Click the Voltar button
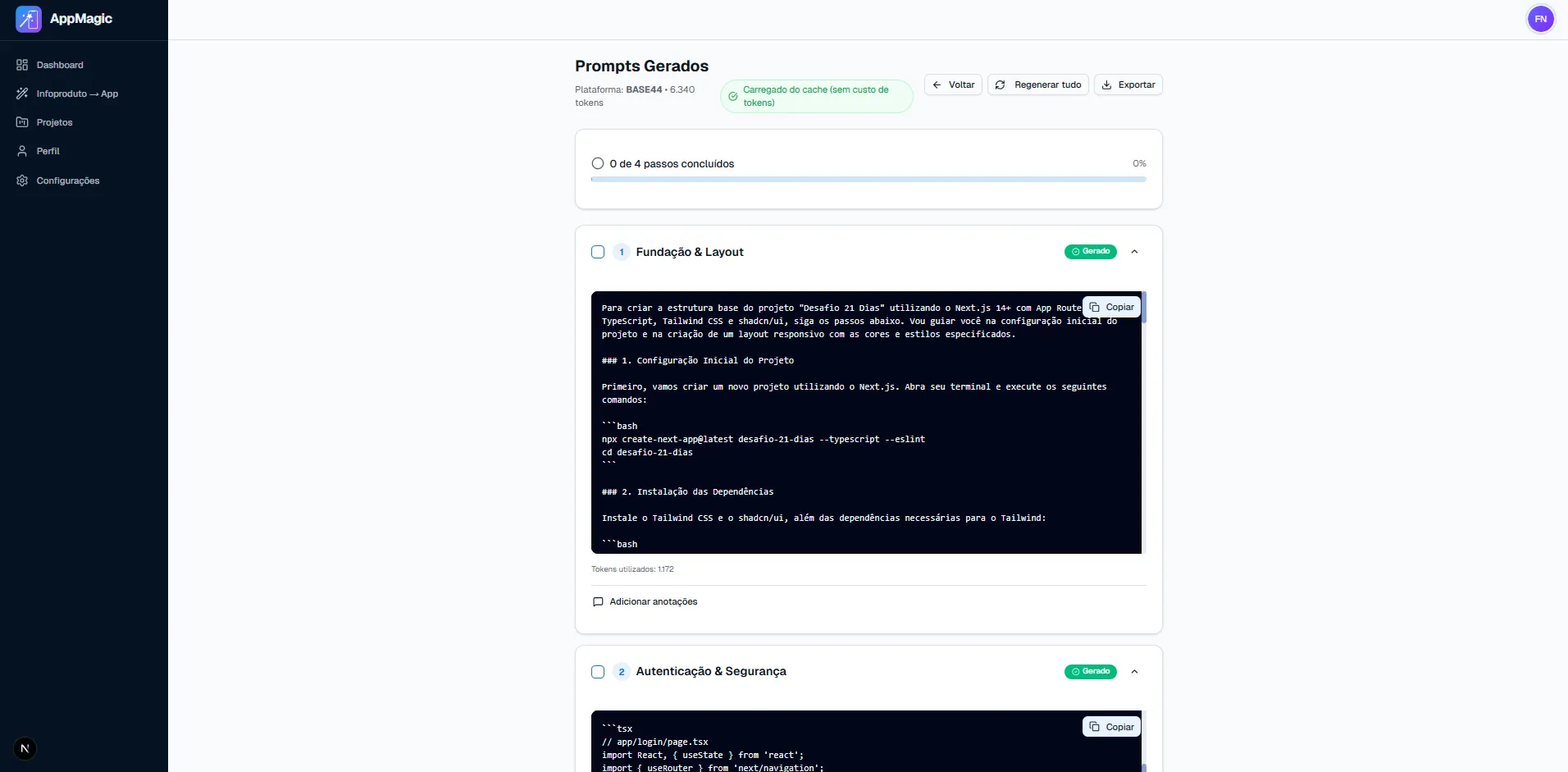Viewport: 1568px width, 772px height. click(953, 85)
